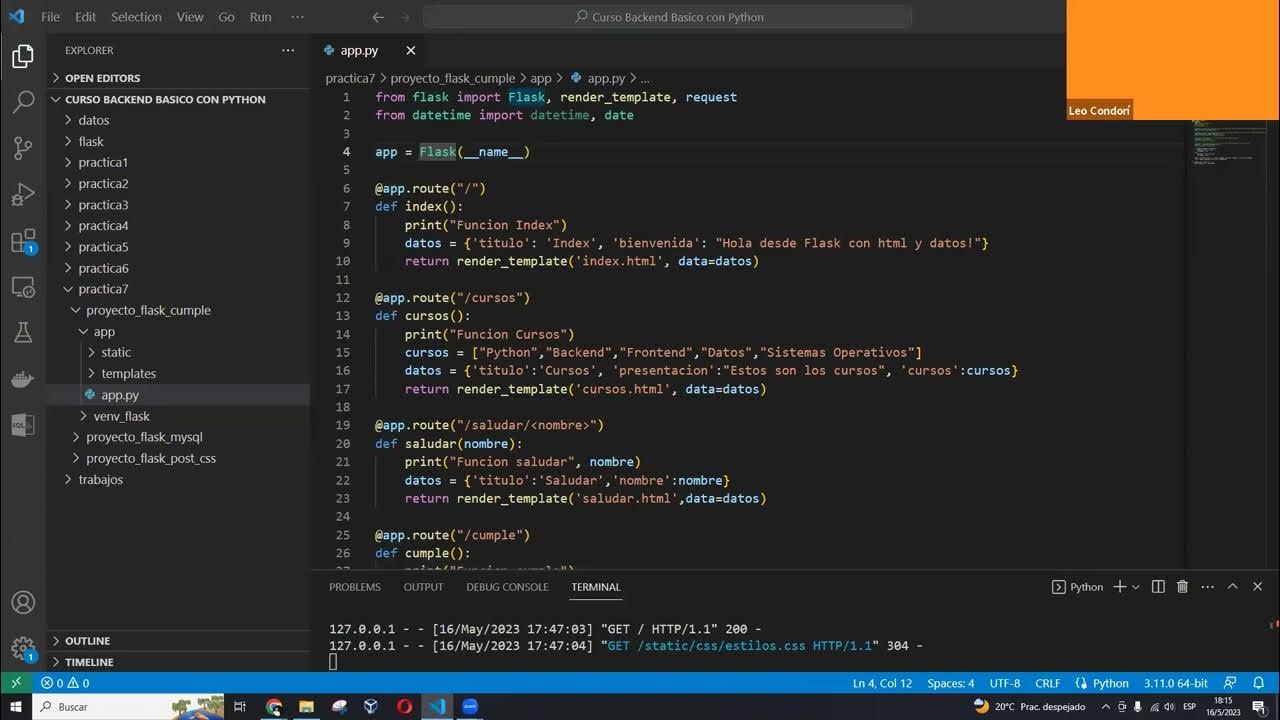Close the terminal panel
This screenshot has height=720, width=1280.
[1258, 587]
